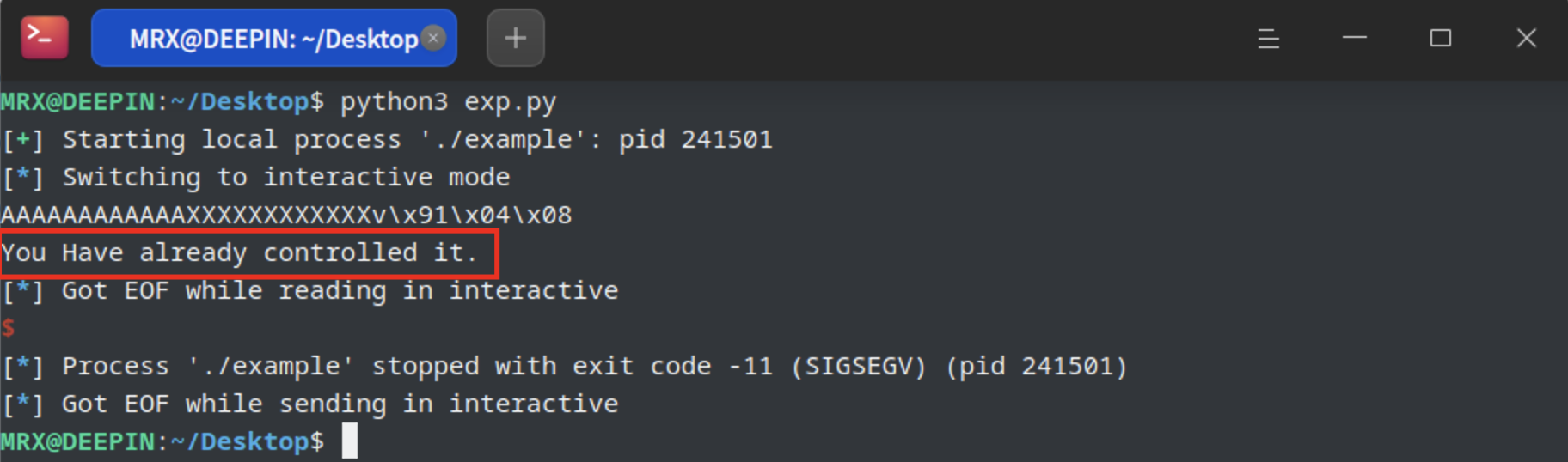Screen dimensions: 1568x462
Task: Click the red terminal app icon
Action: coord(45,38)
